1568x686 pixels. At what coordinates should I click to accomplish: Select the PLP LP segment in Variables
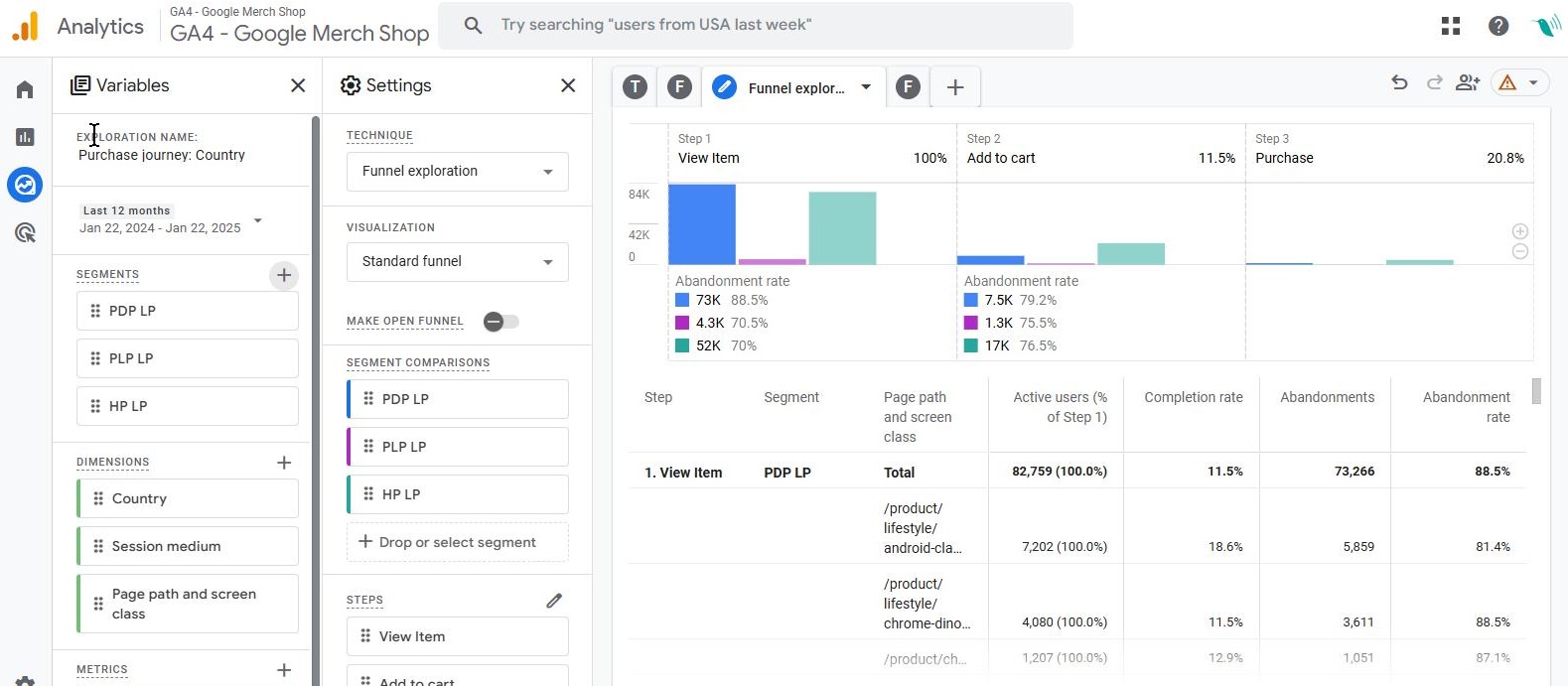(188, 358)
